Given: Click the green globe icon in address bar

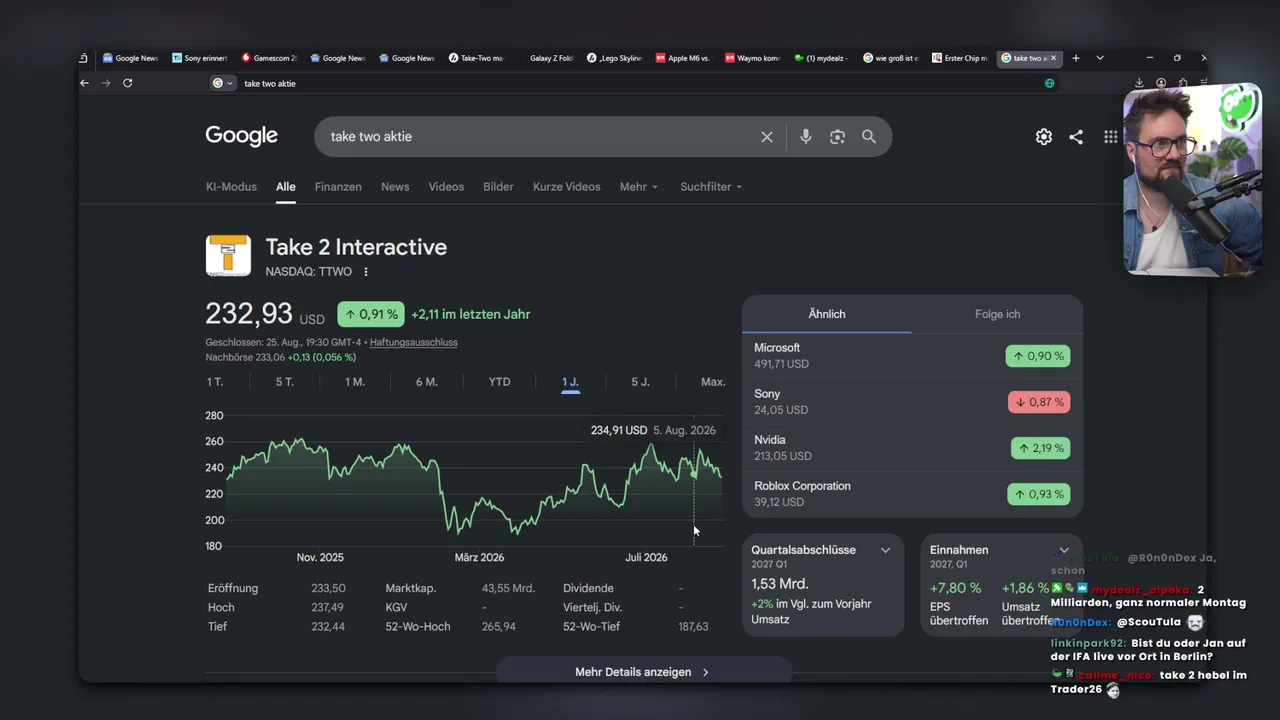Looking at the screenshot, I should (x=1049, y=83).
